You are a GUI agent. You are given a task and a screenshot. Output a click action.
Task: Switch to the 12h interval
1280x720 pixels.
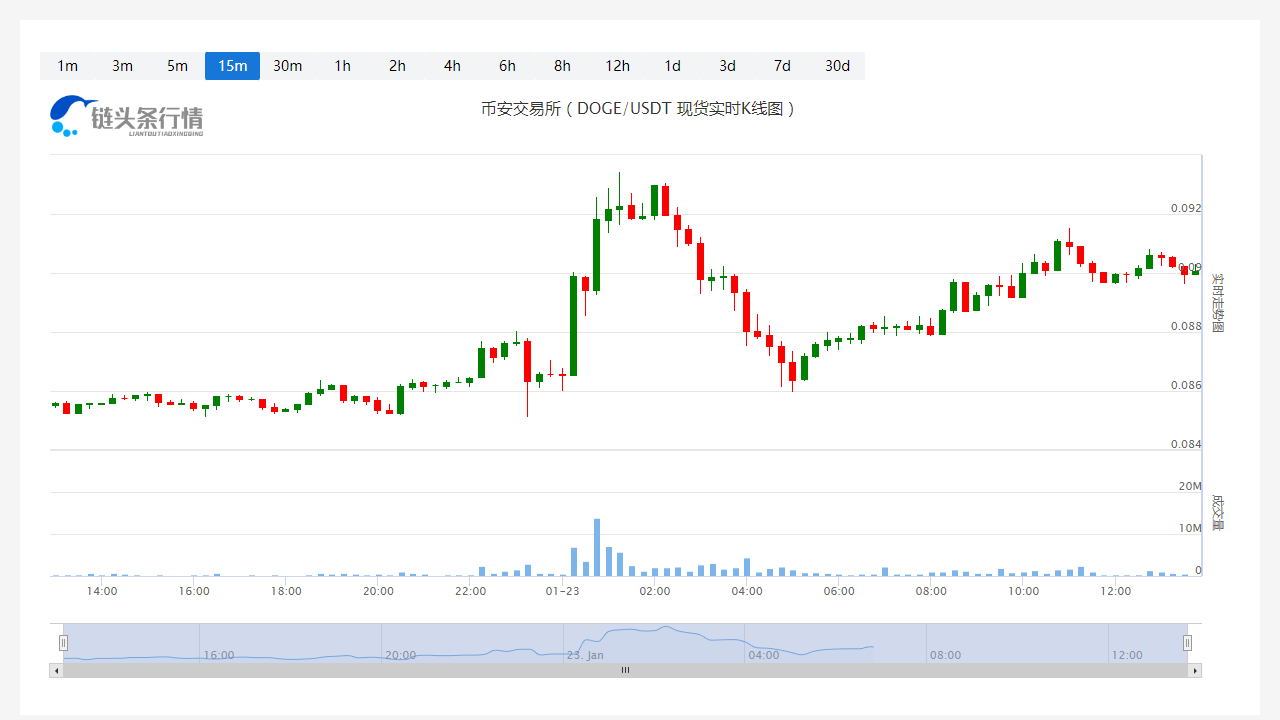click(x=617, y=66)
